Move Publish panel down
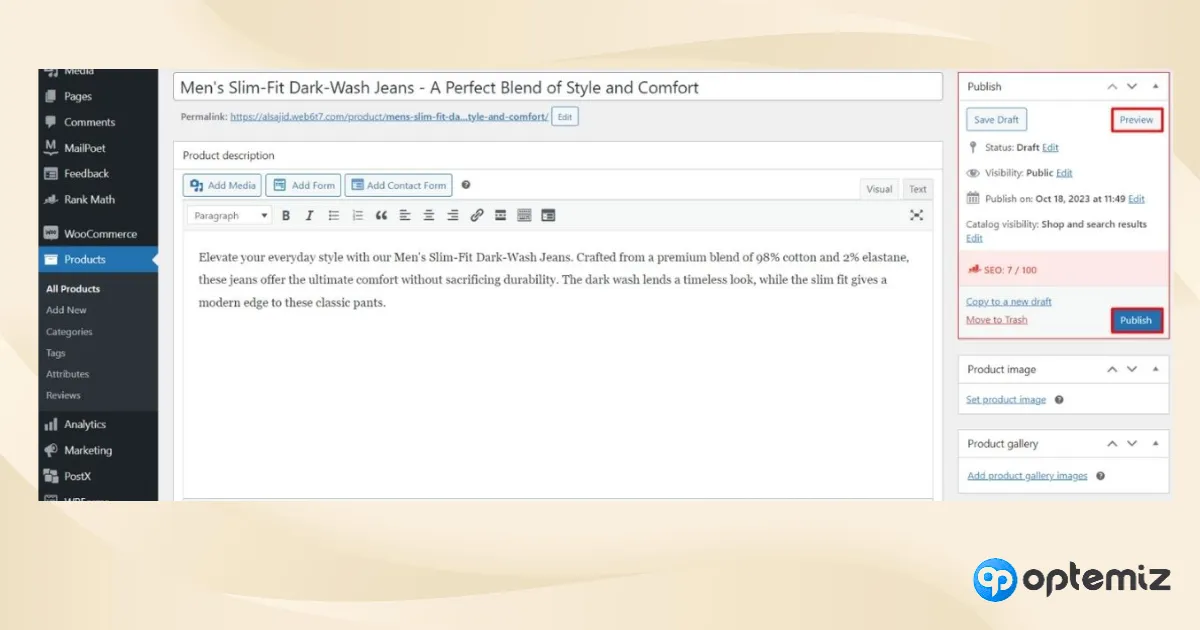This screenshot has width=1200, height=630. (1132, 87)
